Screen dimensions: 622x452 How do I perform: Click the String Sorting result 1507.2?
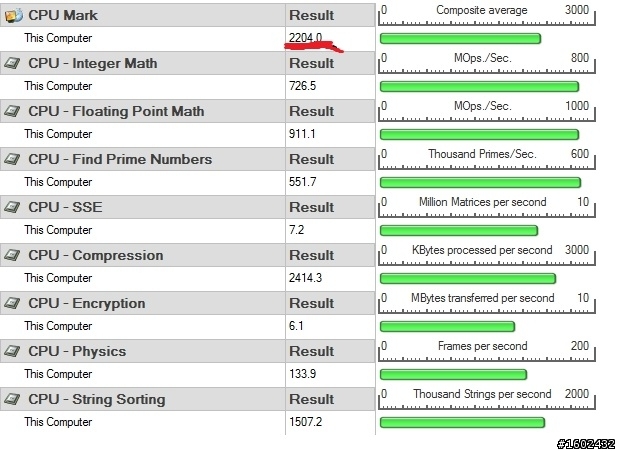tap(305, 422)
